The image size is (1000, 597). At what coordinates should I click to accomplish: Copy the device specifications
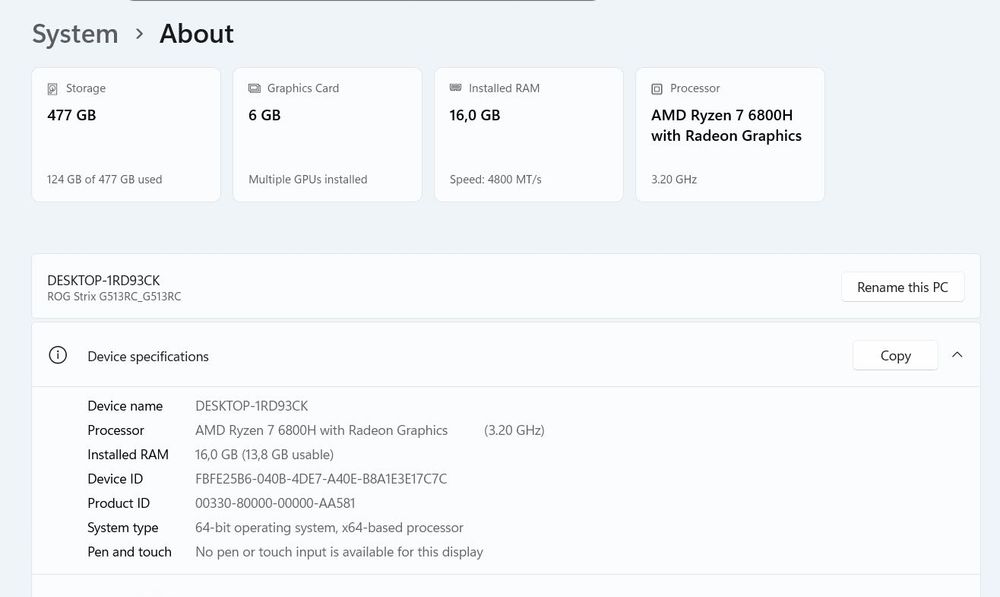click(895, 355)
